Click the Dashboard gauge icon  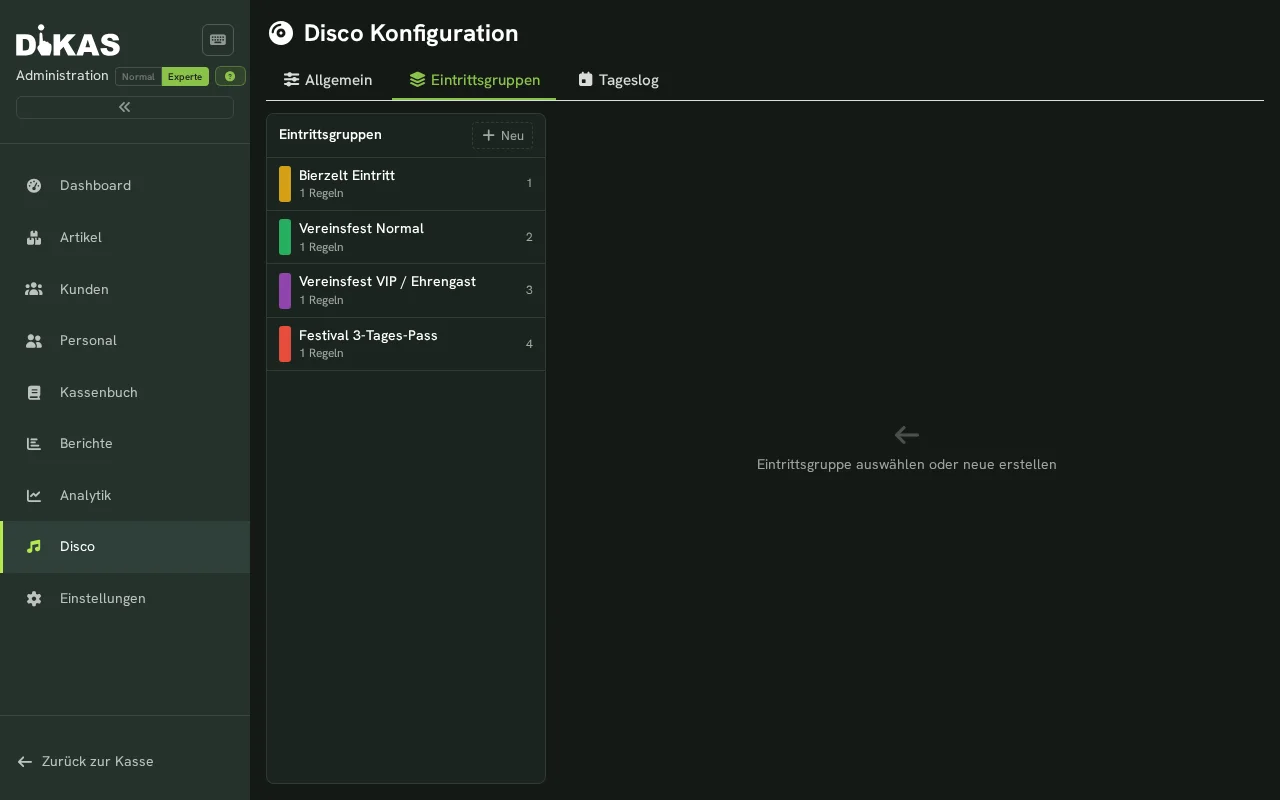pyautogui.click(x=34, y=185)
